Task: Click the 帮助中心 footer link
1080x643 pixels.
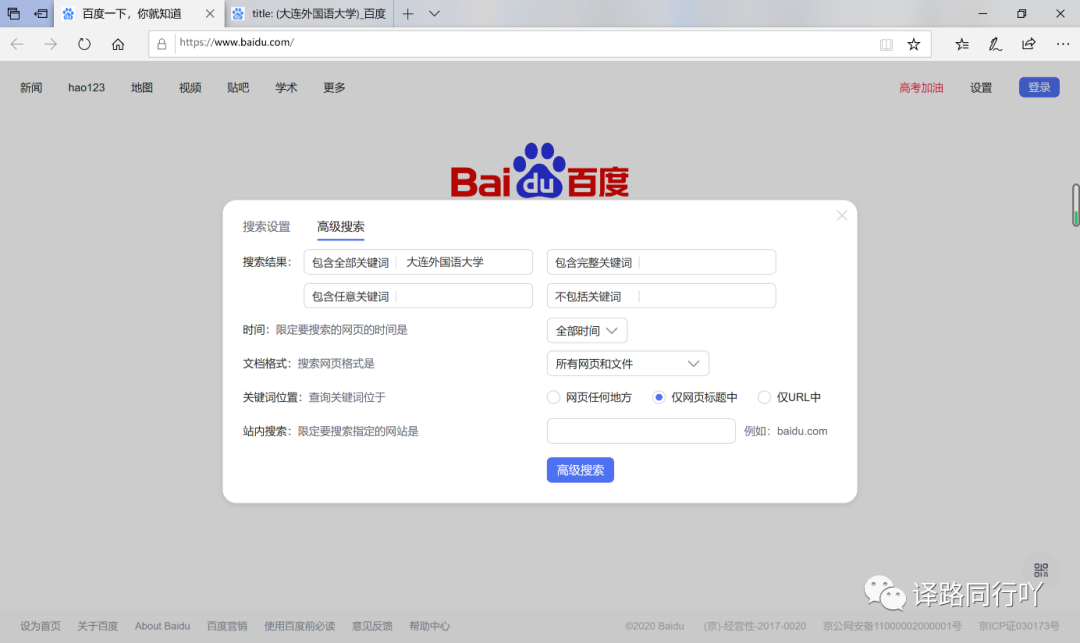Action: 430,626
